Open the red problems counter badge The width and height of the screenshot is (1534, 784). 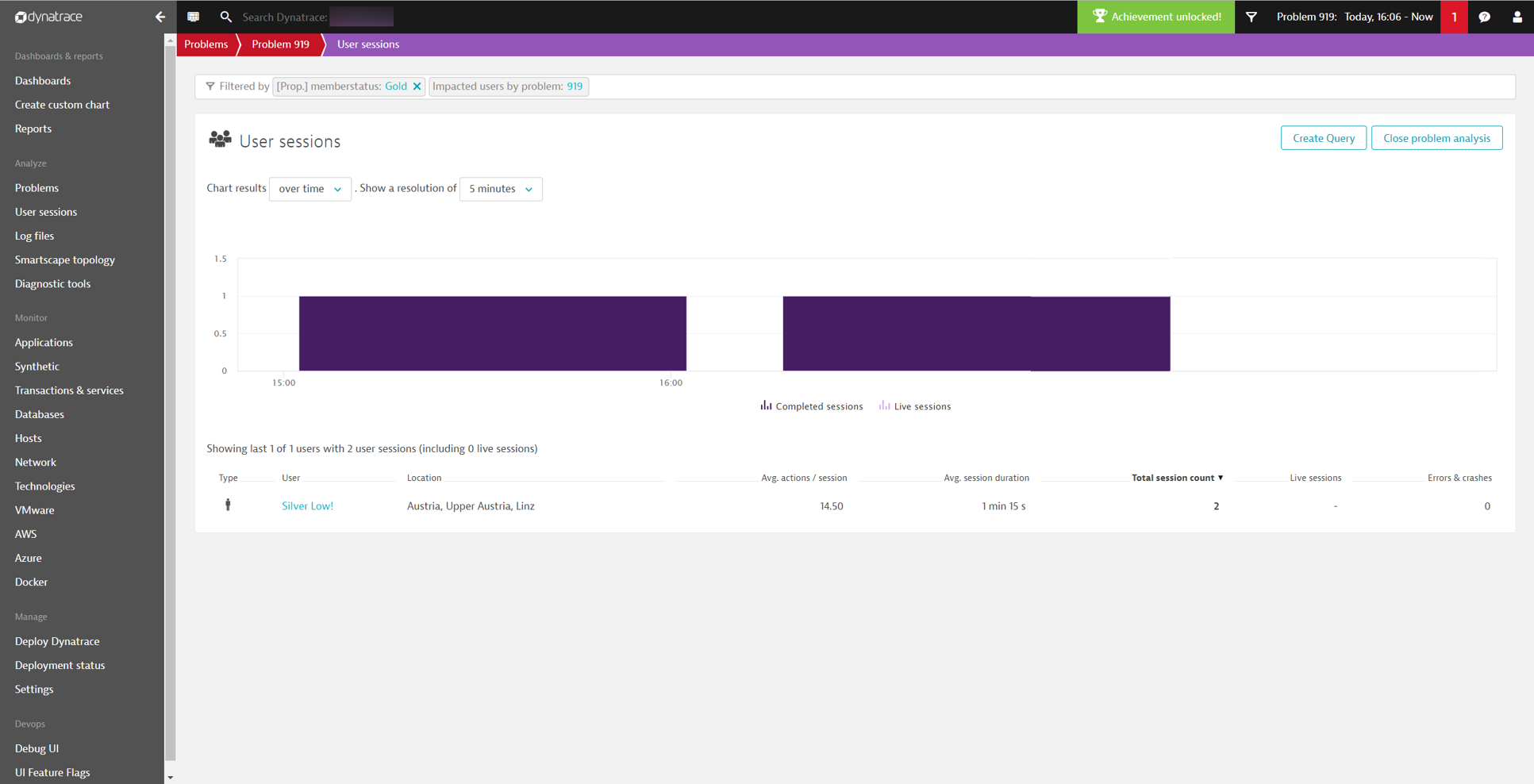click(x=1454, y=17)
